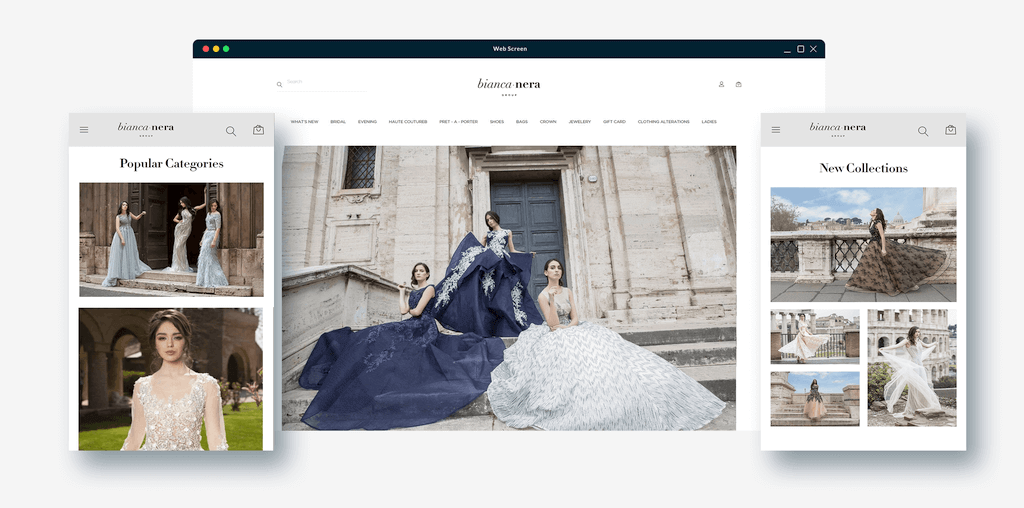Click the bianca nera logo in the web screen
Screen dimensions: 1024x508
click(509, 86)
